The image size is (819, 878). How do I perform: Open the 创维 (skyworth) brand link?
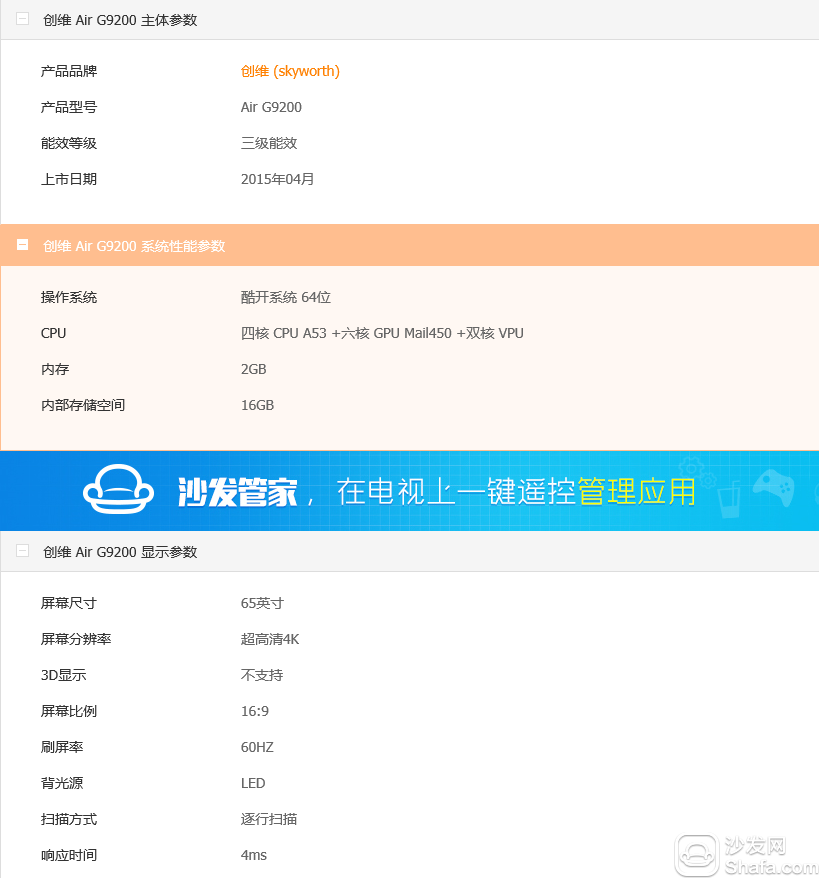pyautogui.click(x=290, y=71)
